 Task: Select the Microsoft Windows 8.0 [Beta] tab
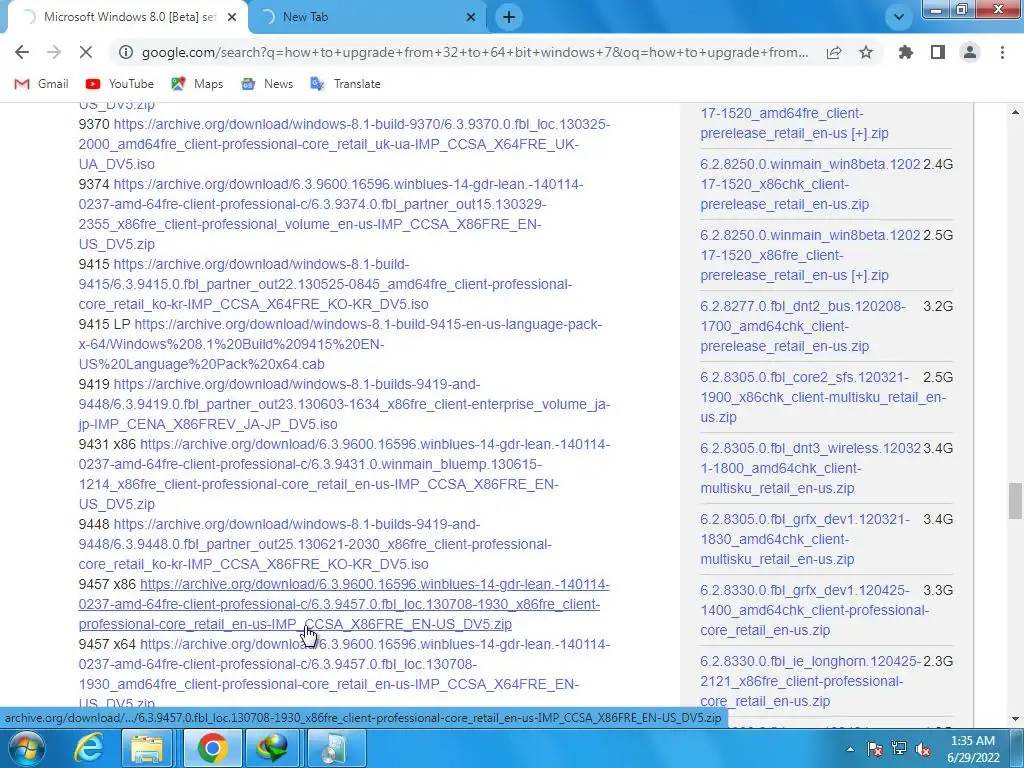point(127,17)
